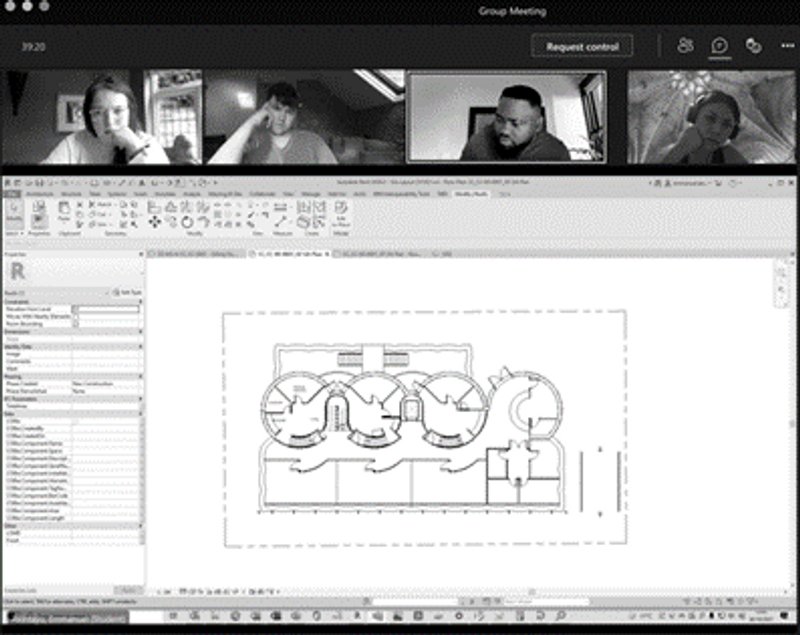
Task: Open the More actions ellipsis menu
Action: pos(787,46)
